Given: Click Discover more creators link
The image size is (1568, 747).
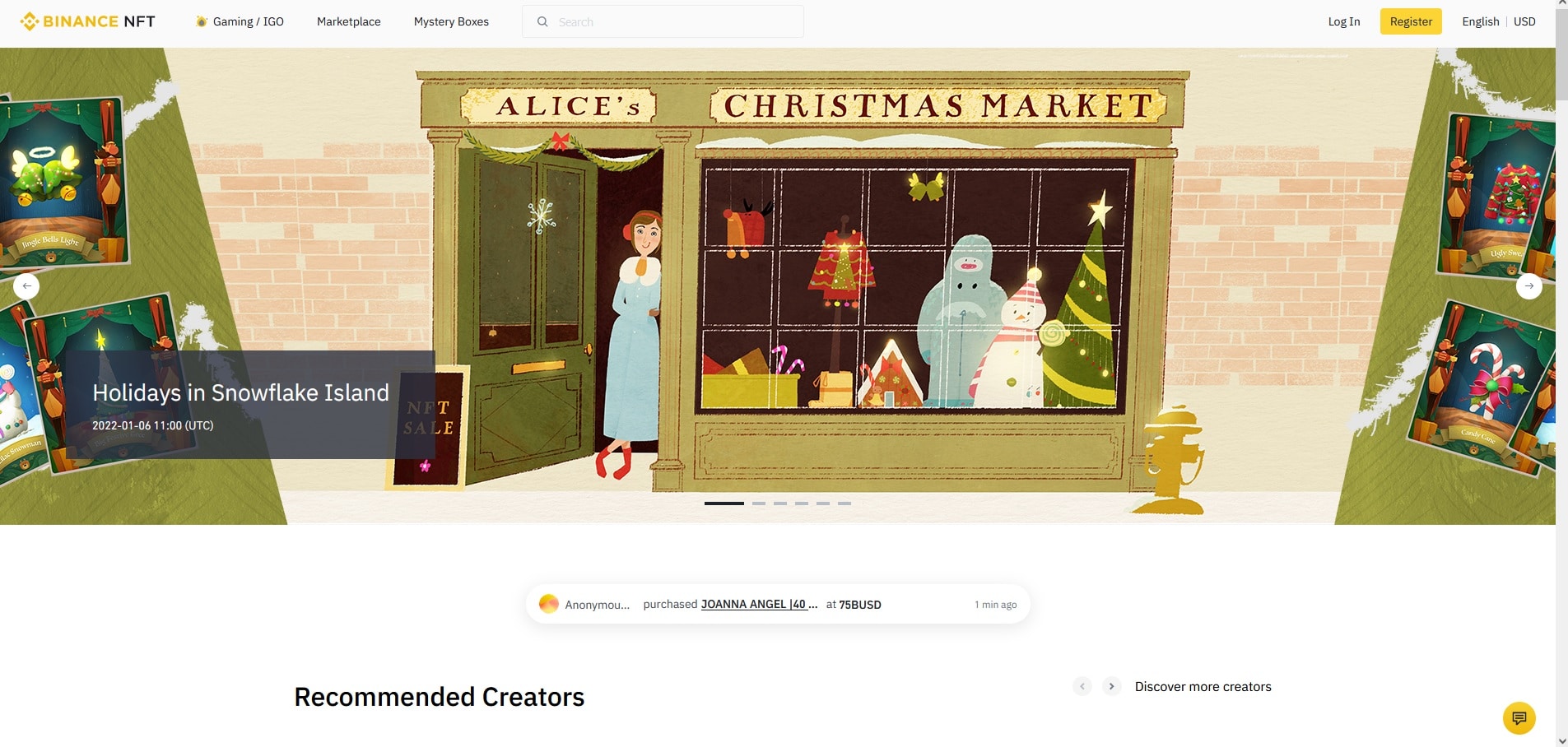Looking at the screenshot, I should pos(1203,686).
